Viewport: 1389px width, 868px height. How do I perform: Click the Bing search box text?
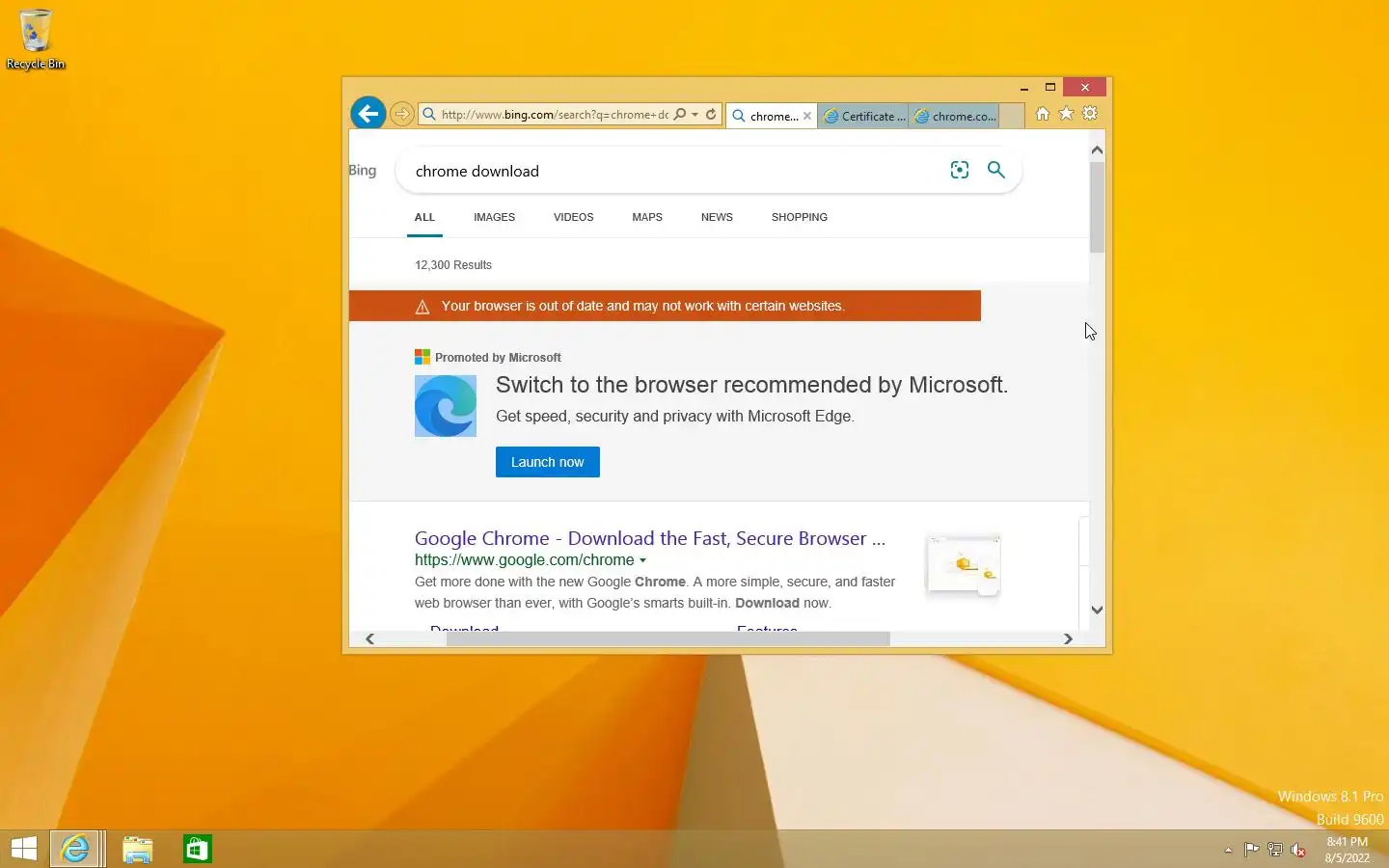click(x=477, y=171)
